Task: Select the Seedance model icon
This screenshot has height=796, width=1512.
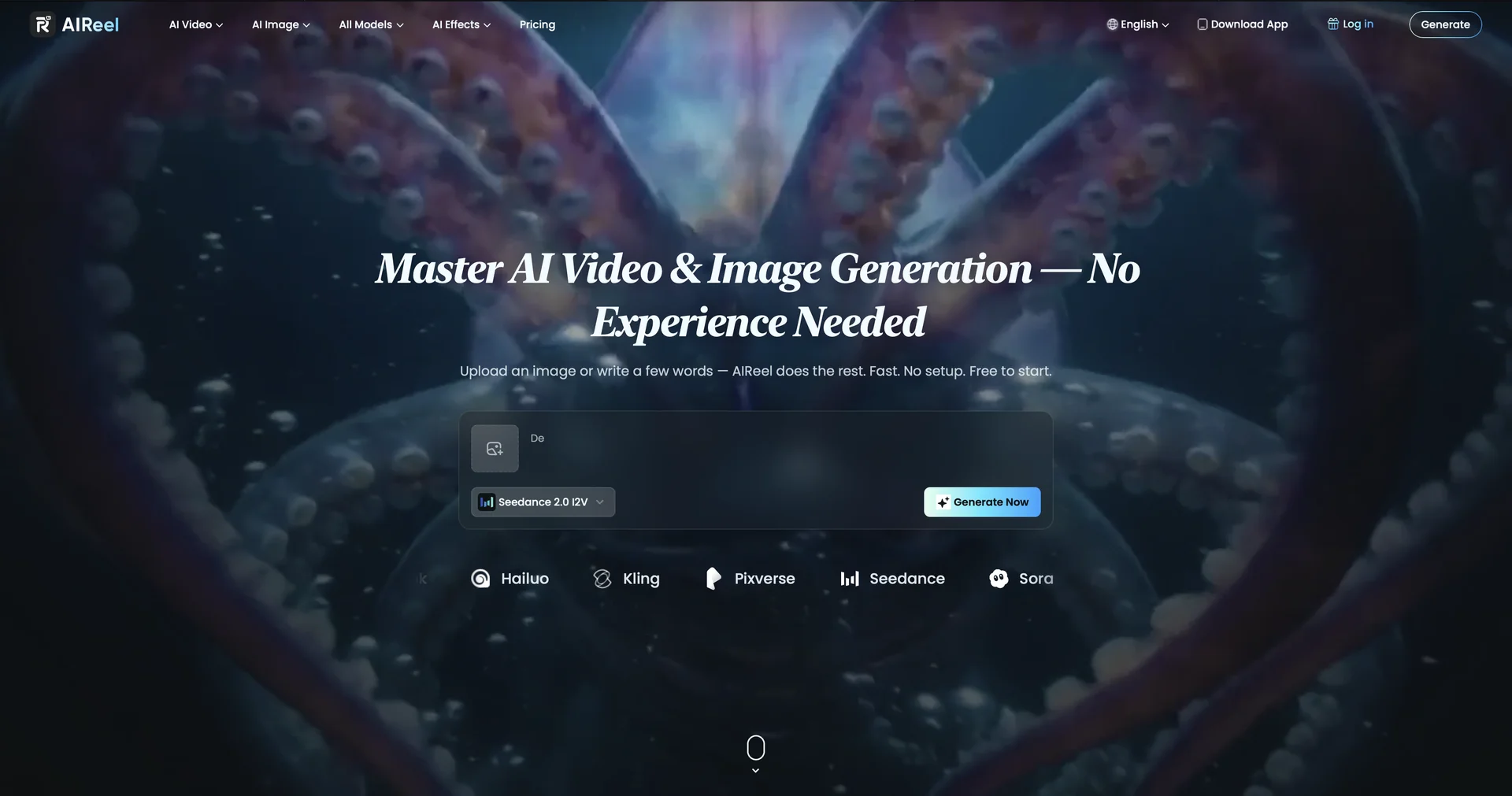Action: click(x=850, y=578)
